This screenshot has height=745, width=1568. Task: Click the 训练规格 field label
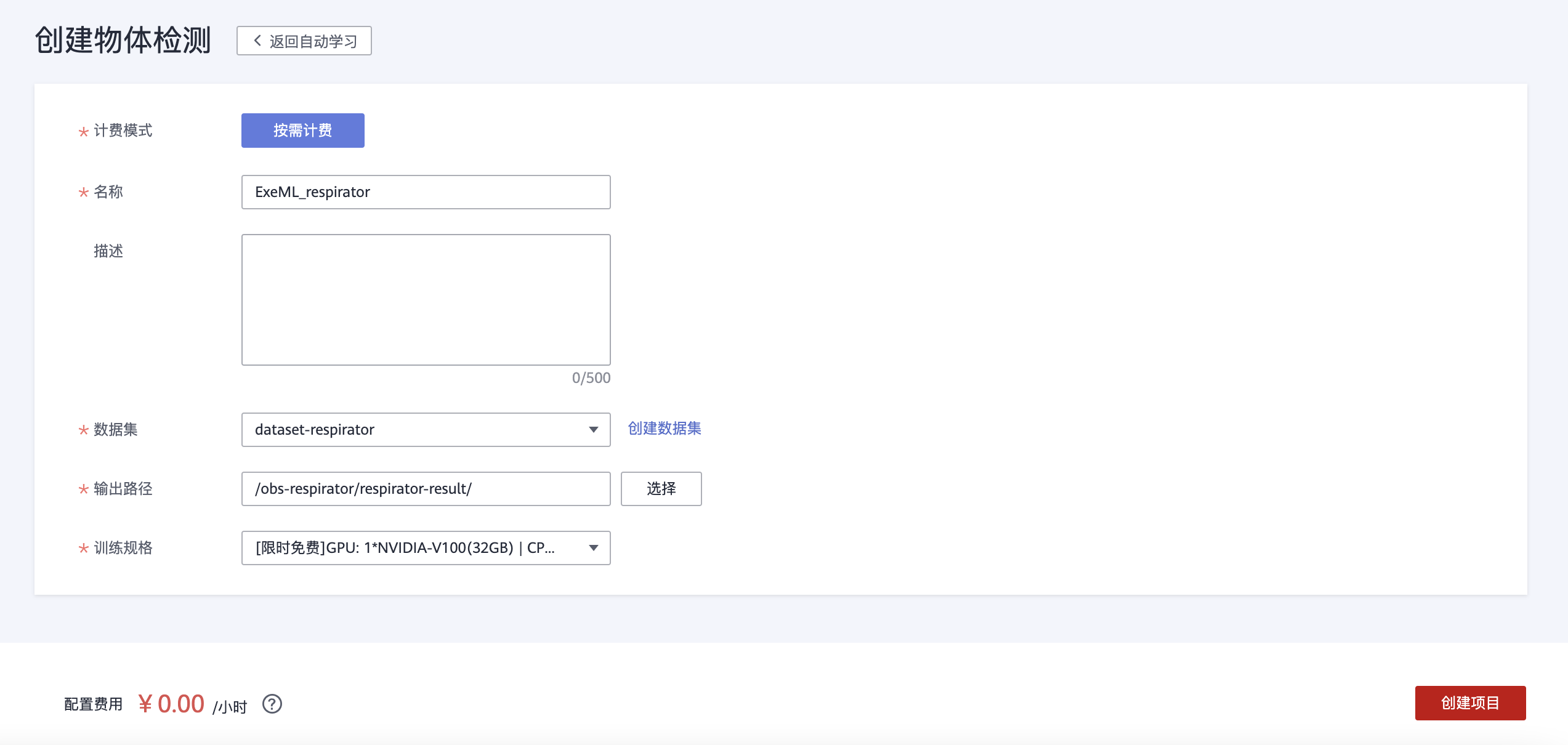pos(123,548)
